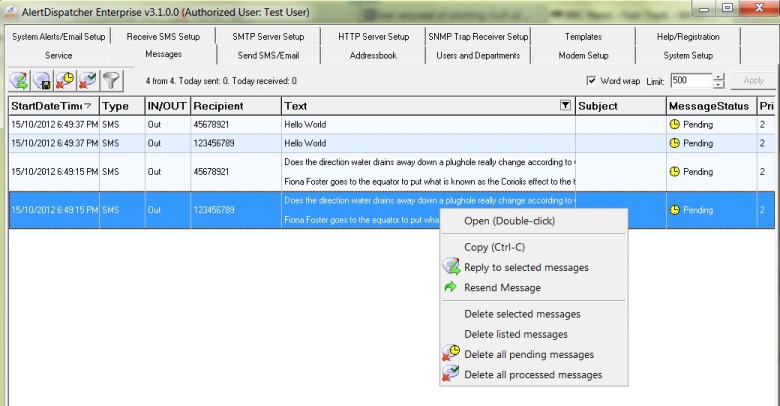Select Delete all processed messages
The width and height of the screenshot is (780, 406).
pyautogui.click(x=533, y=375)
